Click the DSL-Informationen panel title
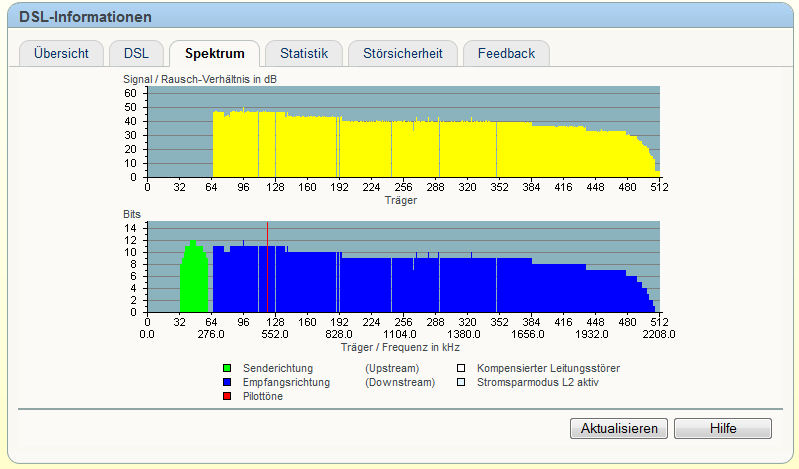The height and width of the screenshot is (469, 799). click(x=86, y=17)
